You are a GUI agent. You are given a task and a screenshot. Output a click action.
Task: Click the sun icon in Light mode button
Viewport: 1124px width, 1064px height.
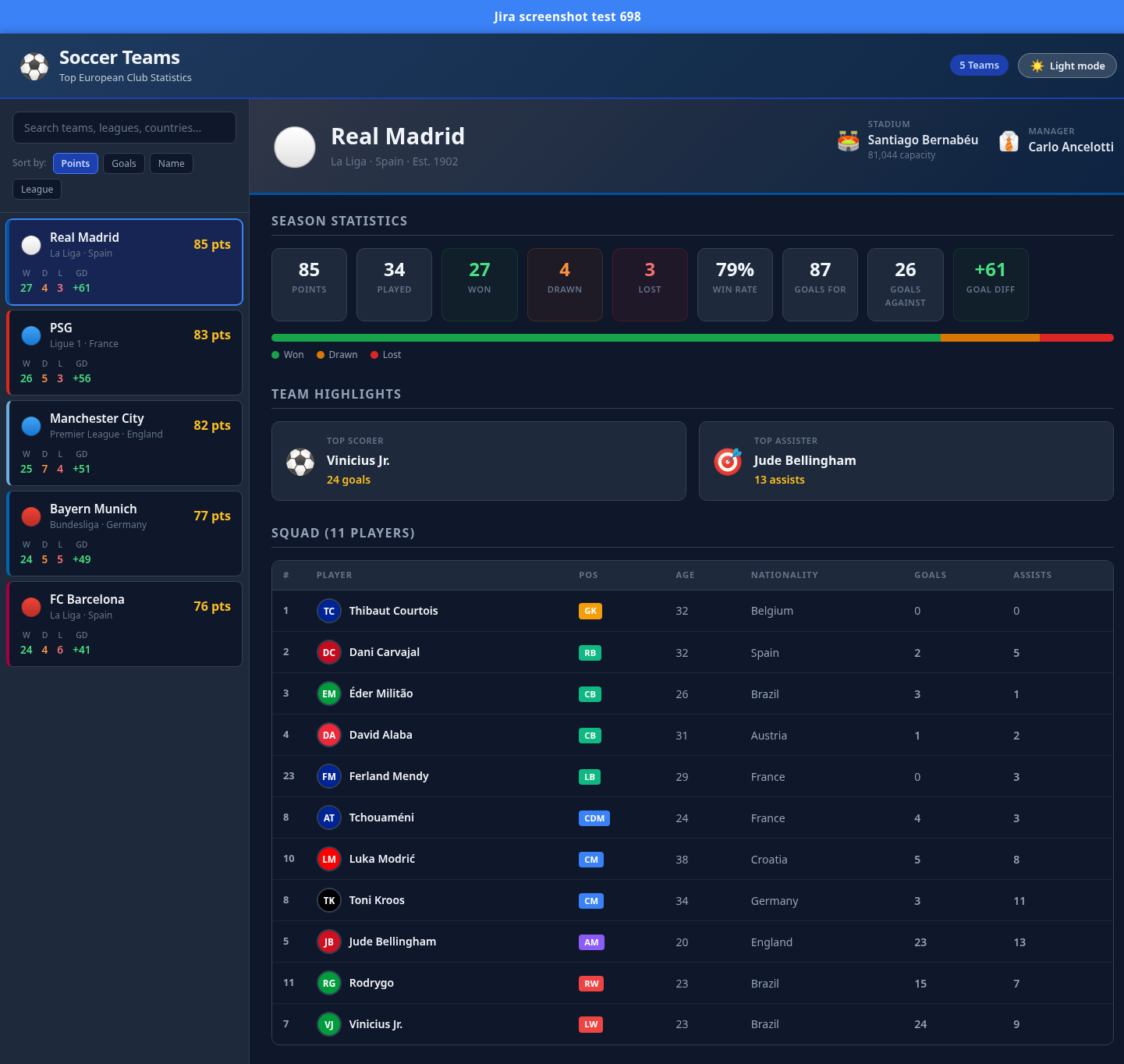pyautogui.click(x=1037, y=66)
